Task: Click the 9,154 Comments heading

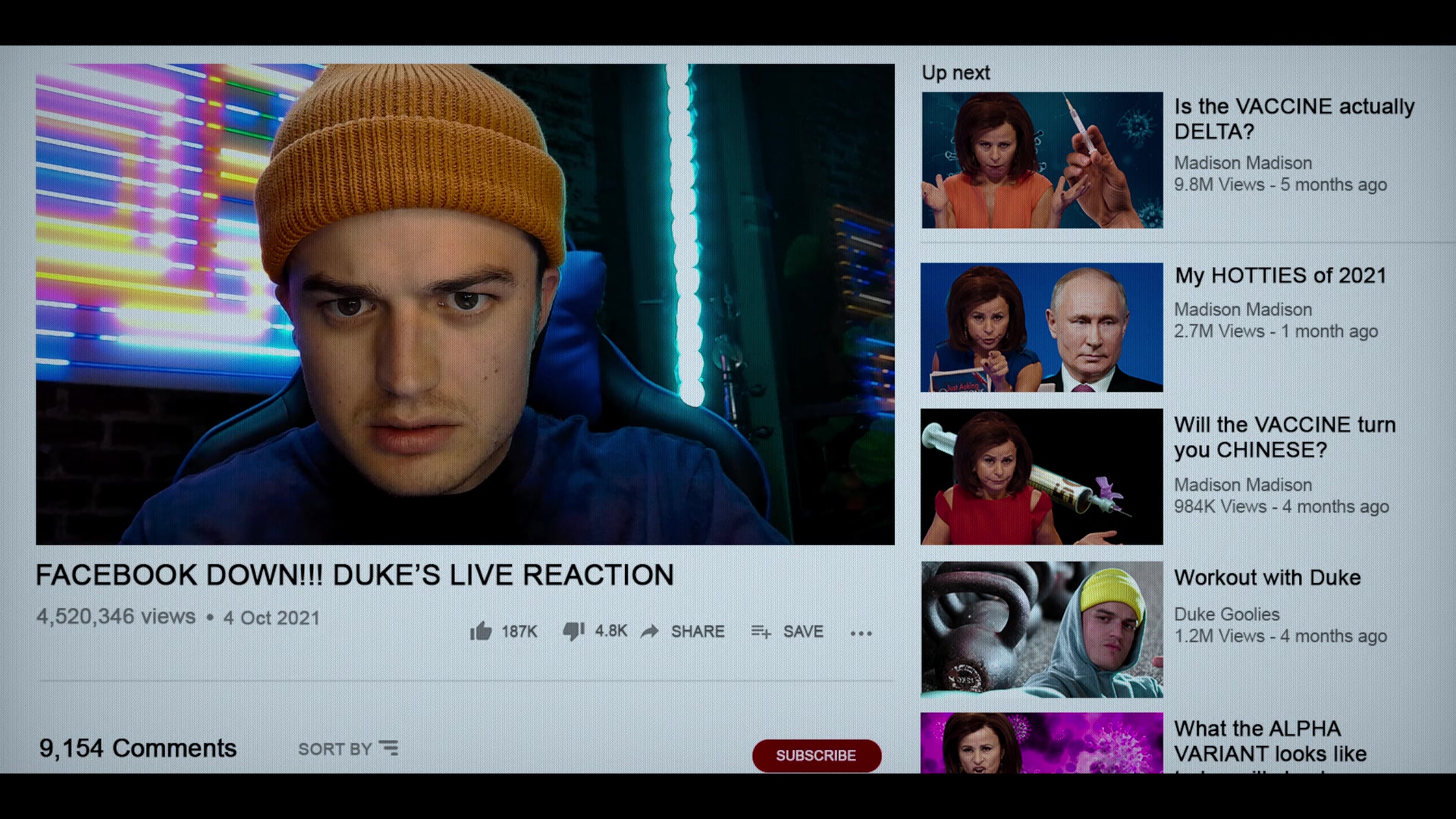Action: pos(138,748)
